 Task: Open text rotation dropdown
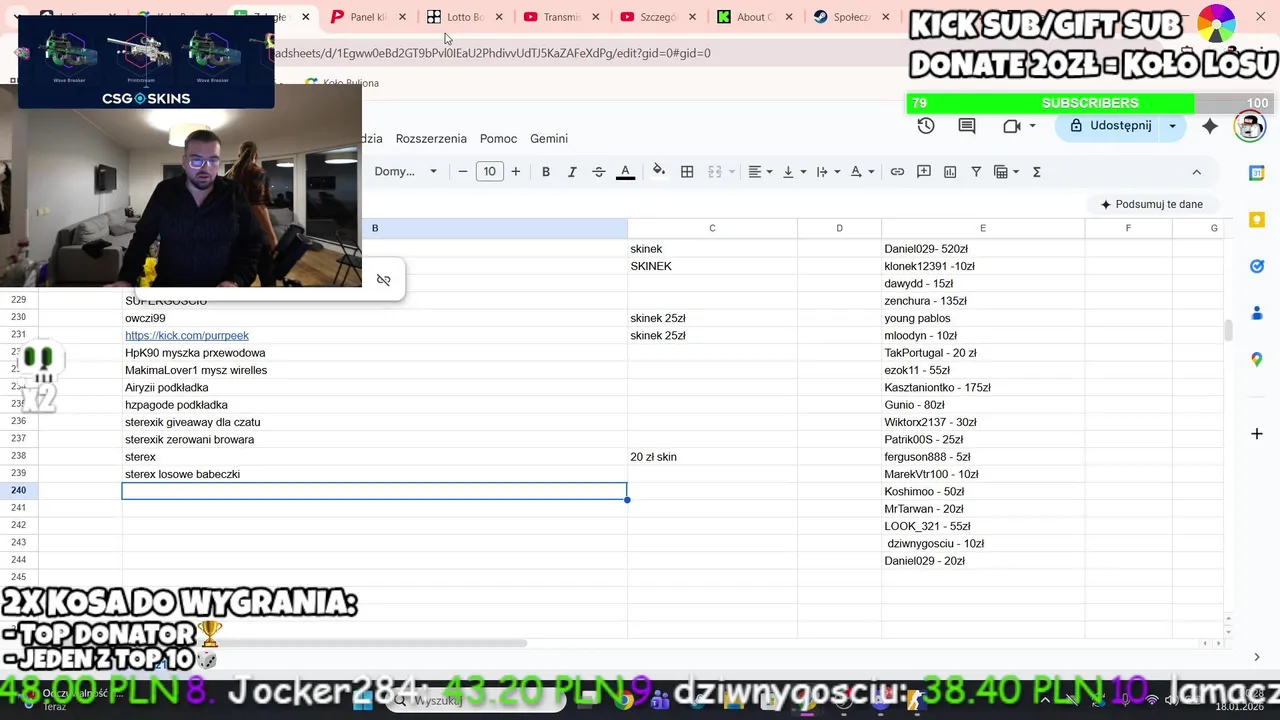(x=862, y=172)
